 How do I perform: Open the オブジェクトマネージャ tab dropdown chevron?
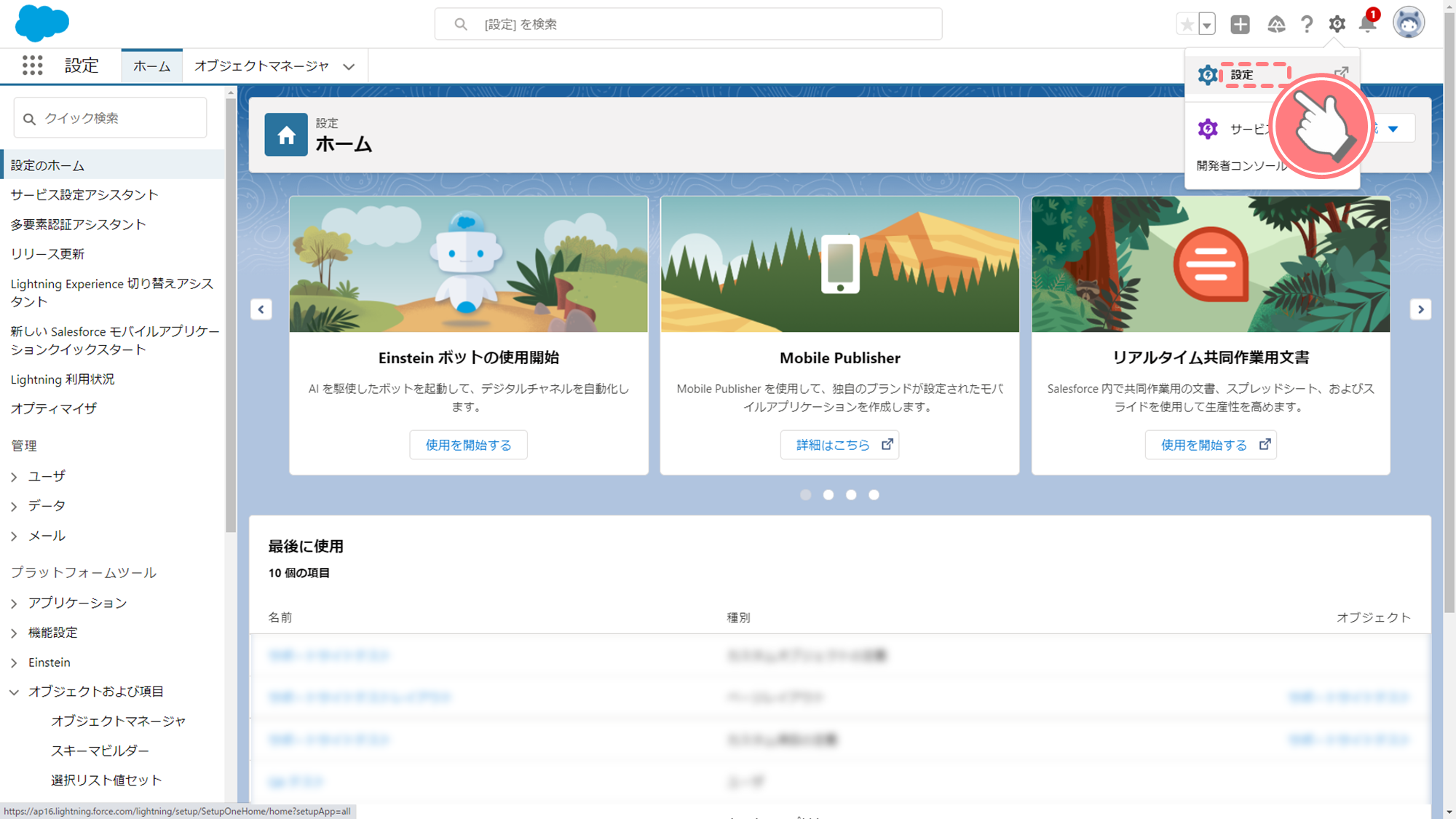coord(349,66)
